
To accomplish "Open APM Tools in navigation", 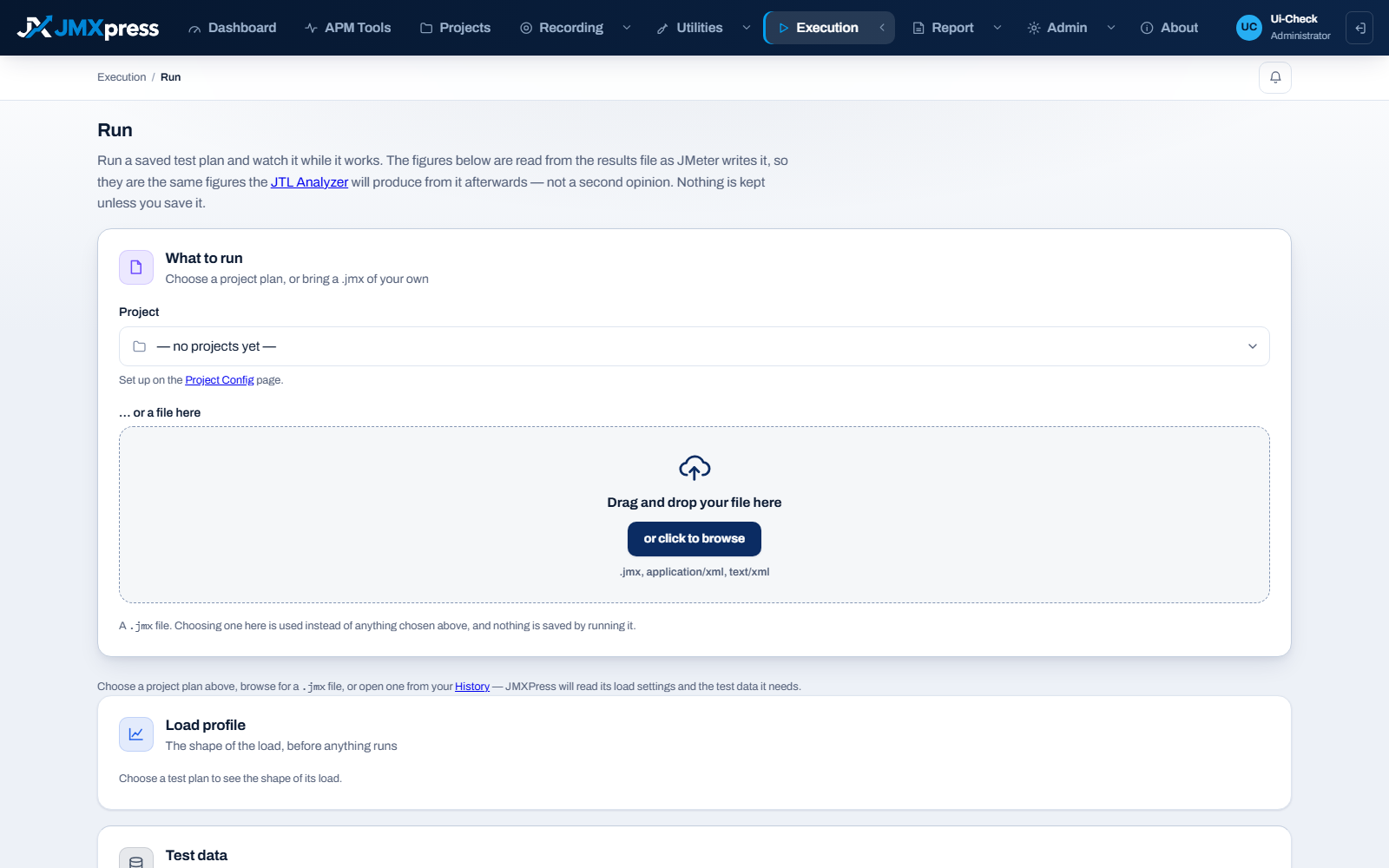I will (x=347, y=28).
